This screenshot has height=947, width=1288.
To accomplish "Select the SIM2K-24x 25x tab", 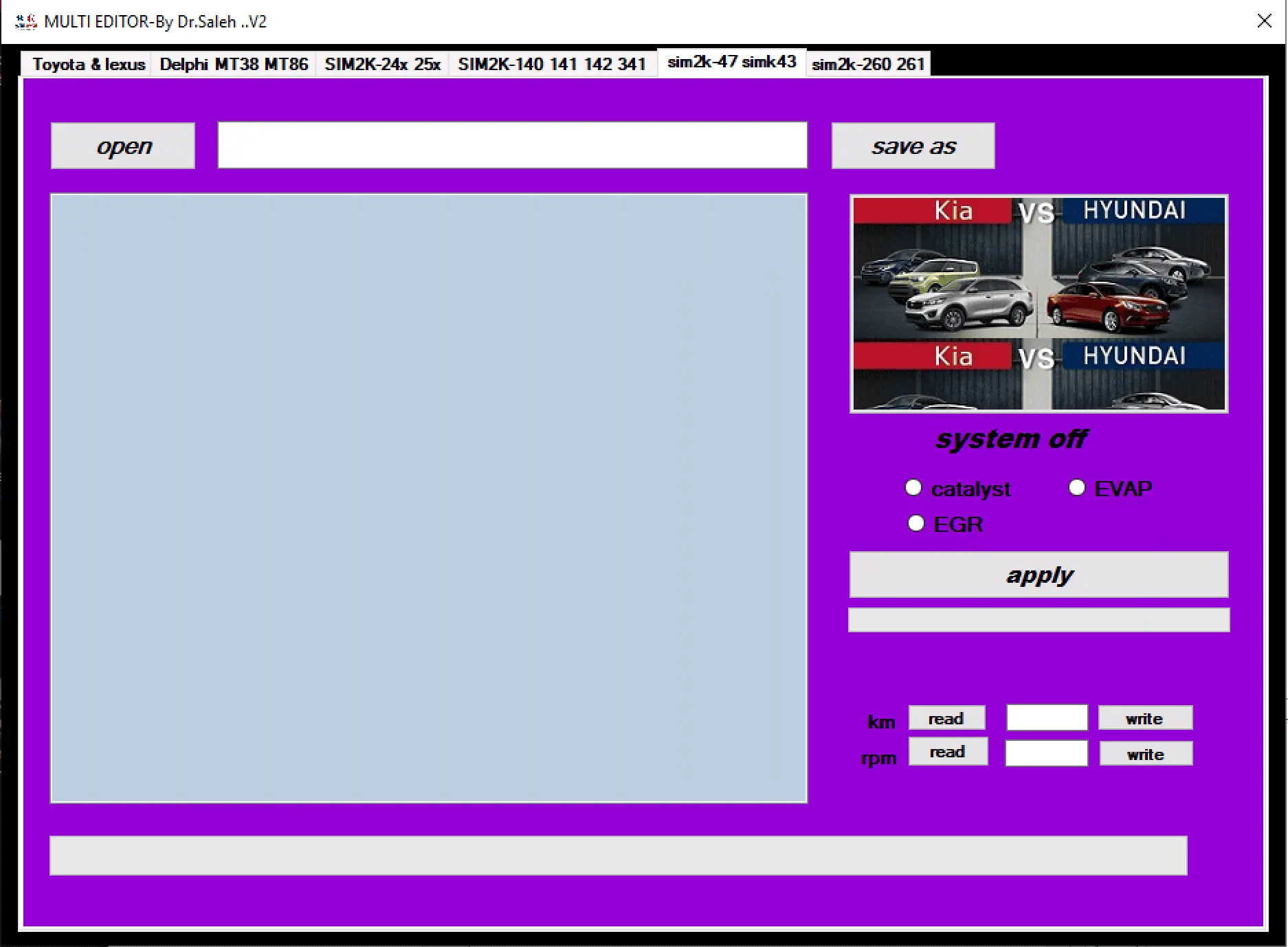I will 382,64.
